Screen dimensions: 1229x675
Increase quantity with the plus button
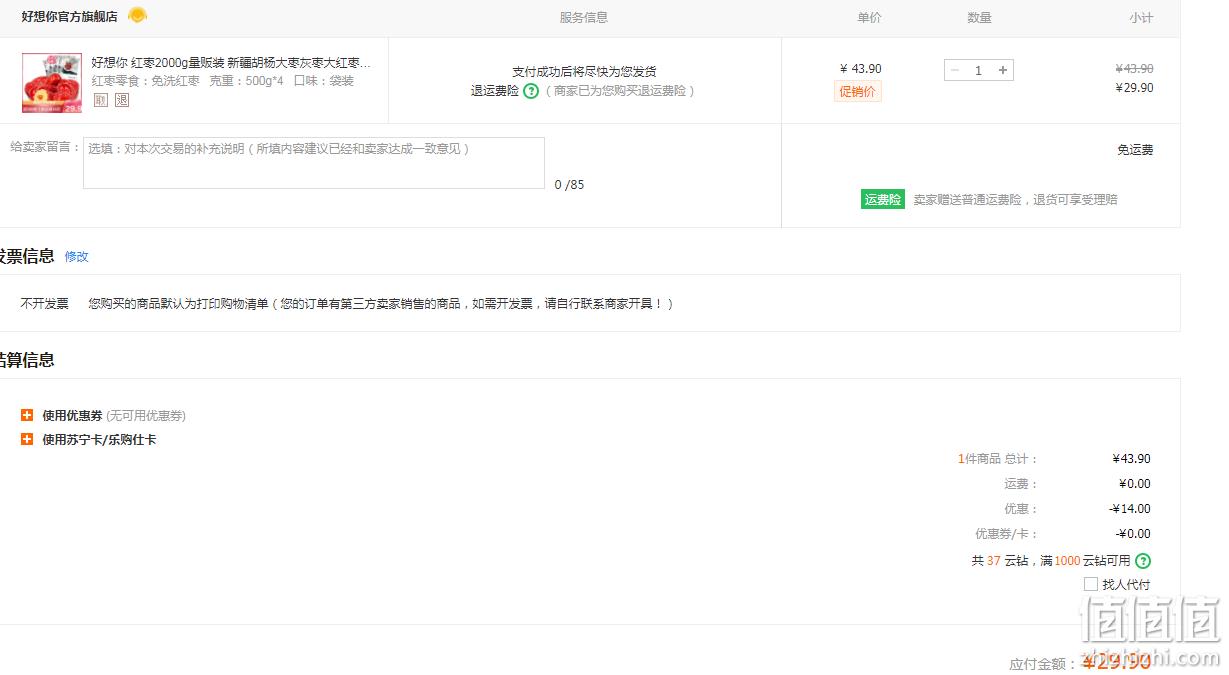pyautogui.click(x=1003, y=70)
